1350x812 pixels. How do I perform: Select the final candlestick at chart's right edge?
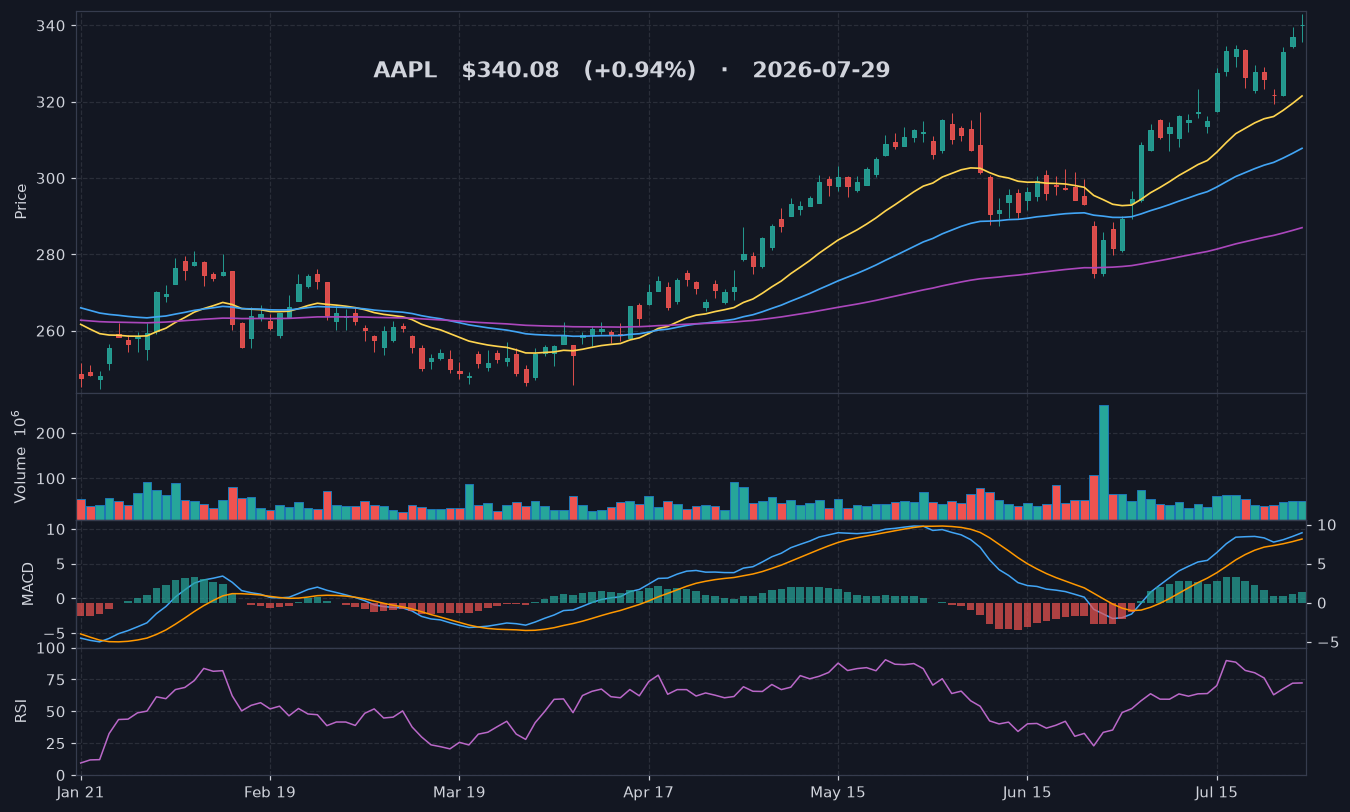click(x=1302, y=28)
